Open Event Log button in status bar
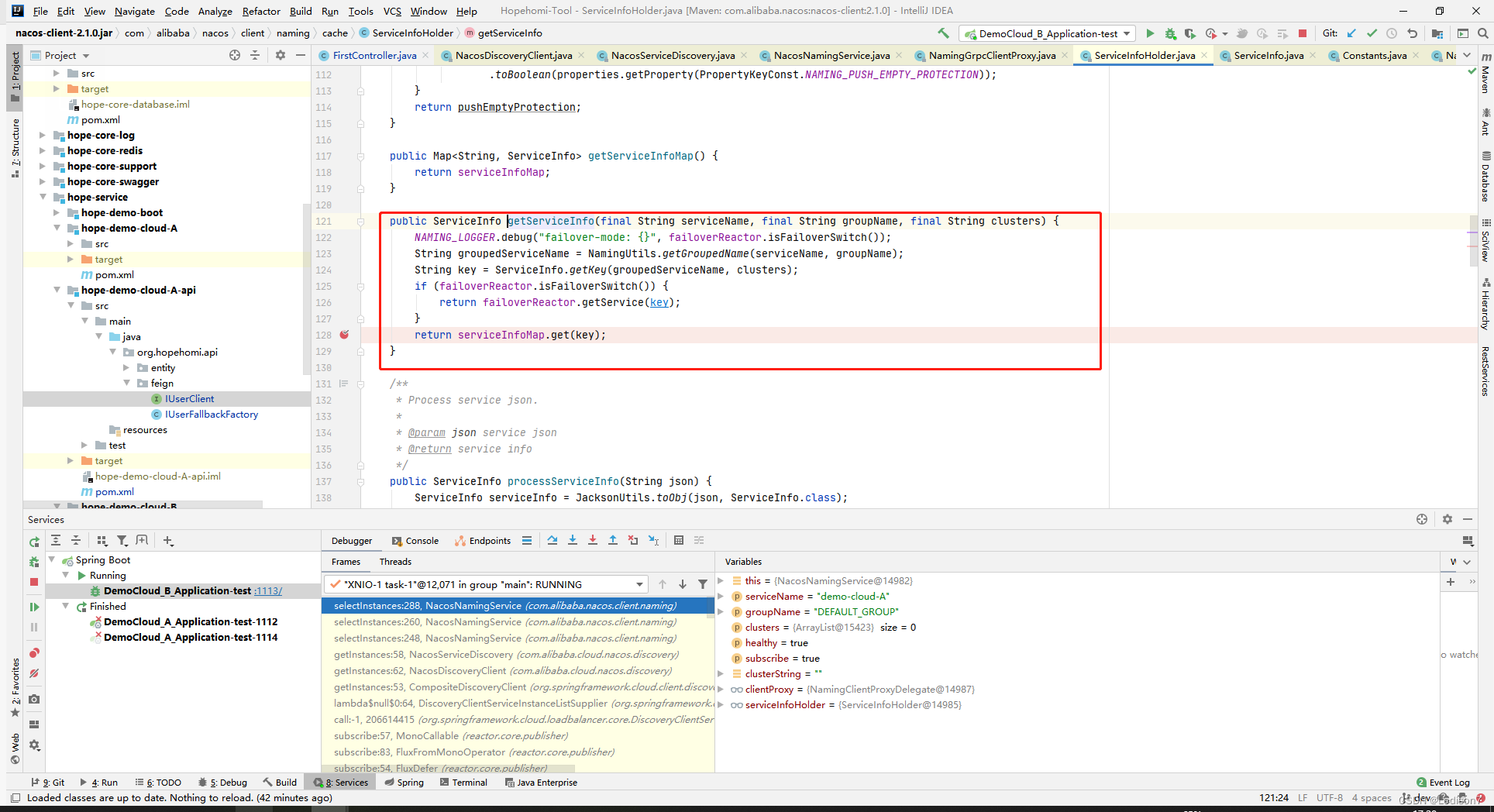 click(x=1443, y=783)
